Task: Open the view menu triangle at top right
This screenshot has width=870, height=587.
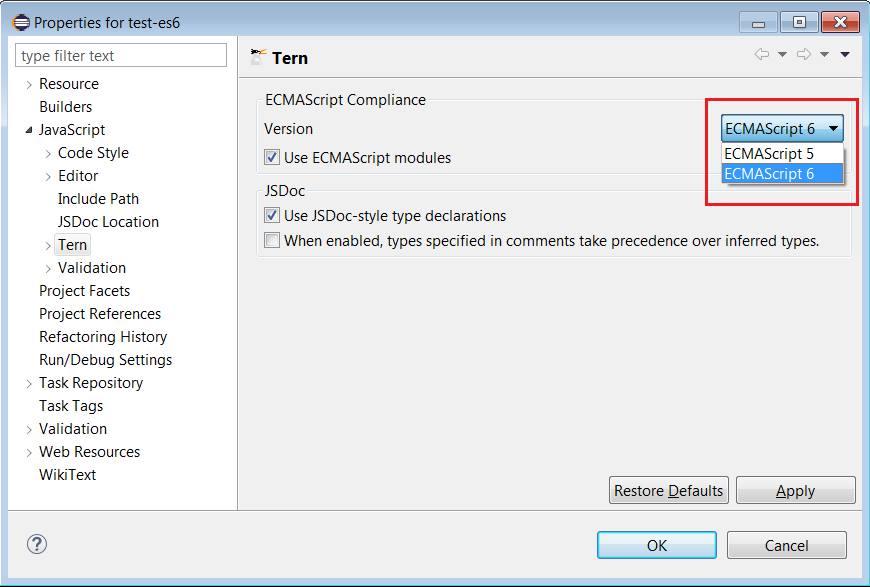Action: [845, 55]
